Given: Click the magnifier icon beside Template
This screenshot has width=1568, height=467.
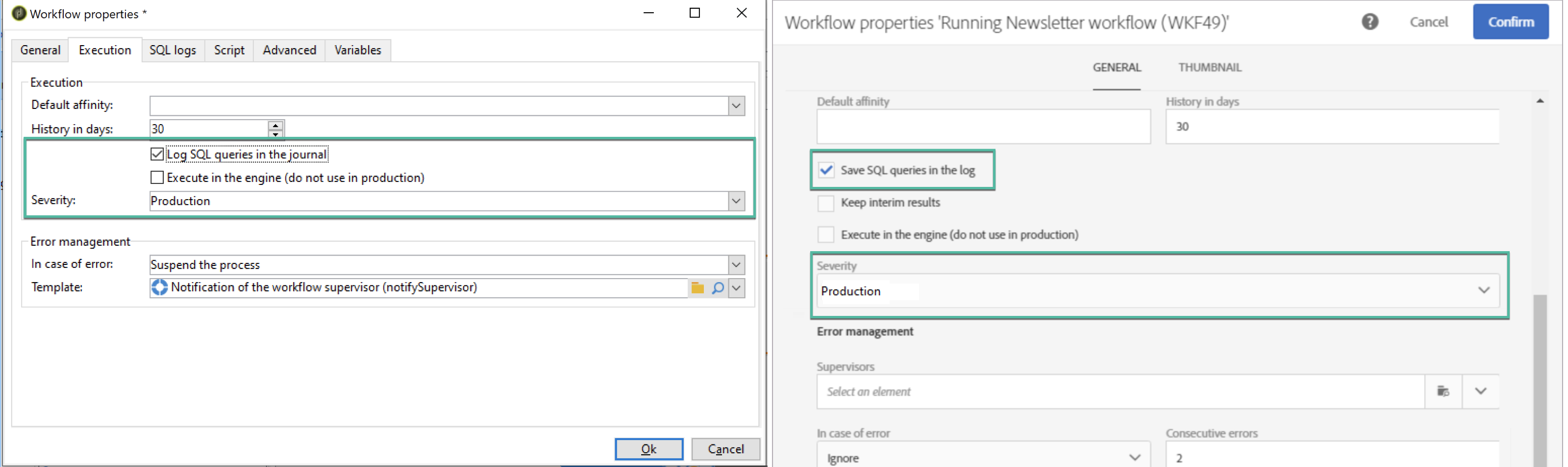Looking at the screenshot, I should [x=718, y=288].
